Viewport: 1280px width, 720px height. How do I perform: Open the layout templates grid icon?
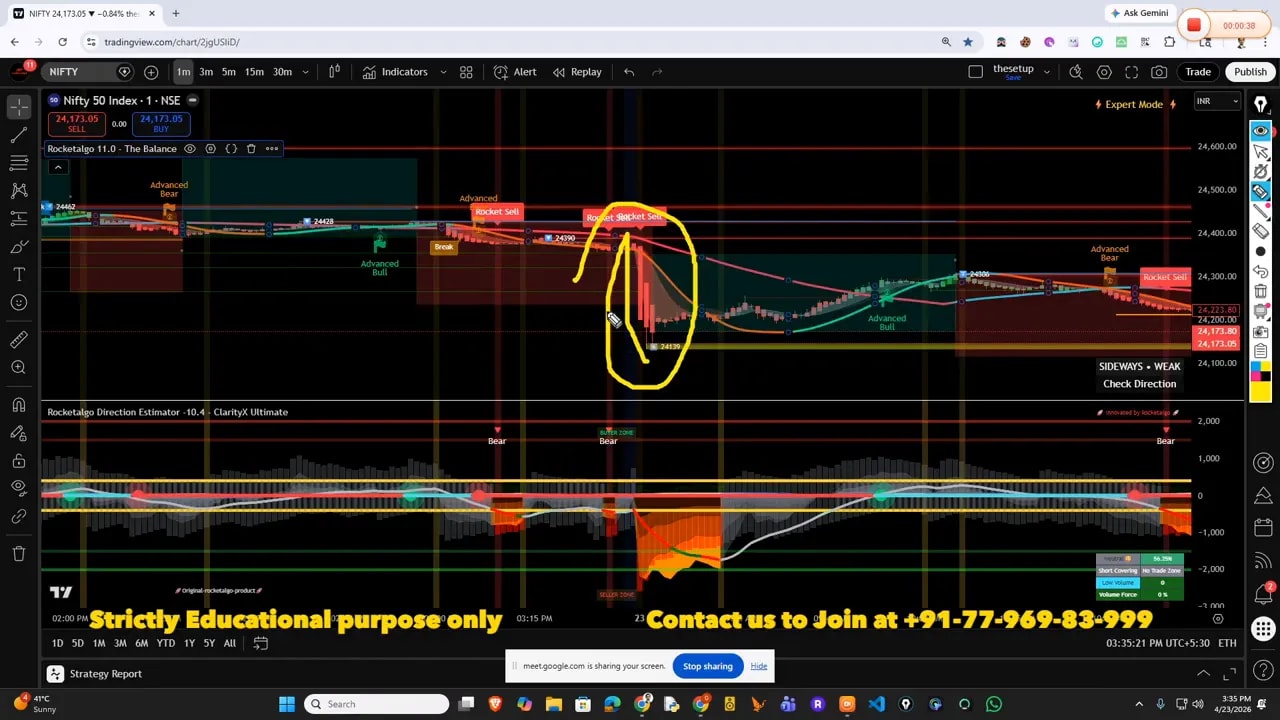coord(466,72)
